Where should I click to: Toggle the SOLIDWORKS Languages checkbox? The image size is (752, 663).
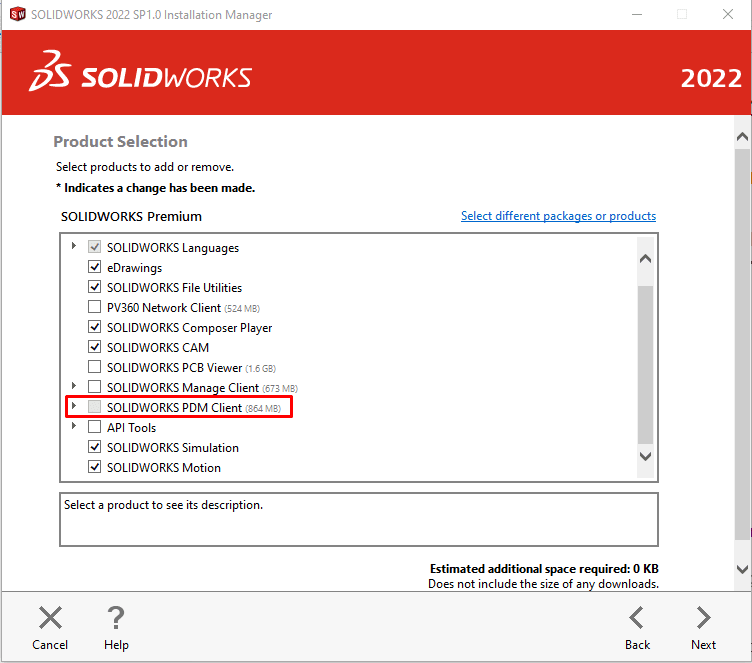94,247
